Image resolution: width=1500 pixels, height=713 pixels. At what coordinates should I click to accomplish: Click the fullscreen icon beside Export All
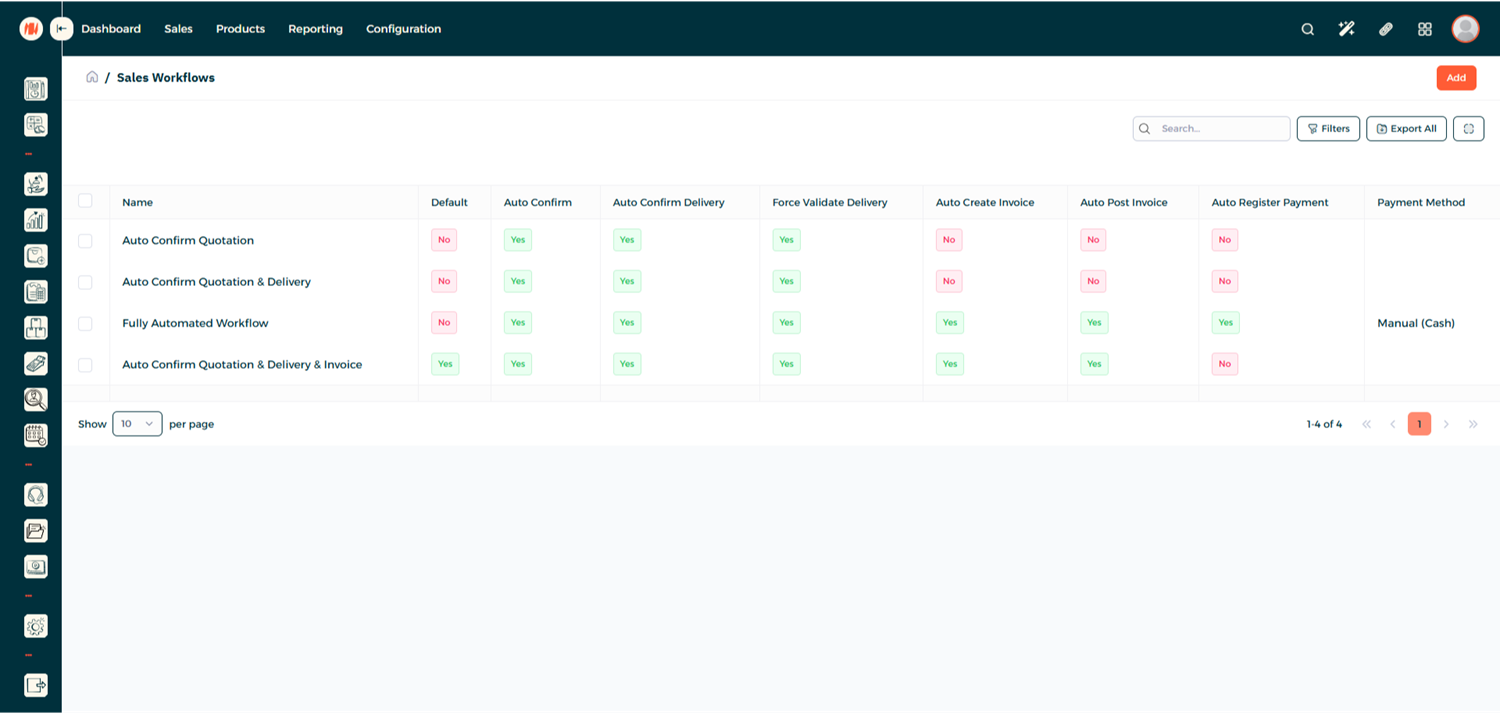pyautogui.click(x=1468, y=129)
